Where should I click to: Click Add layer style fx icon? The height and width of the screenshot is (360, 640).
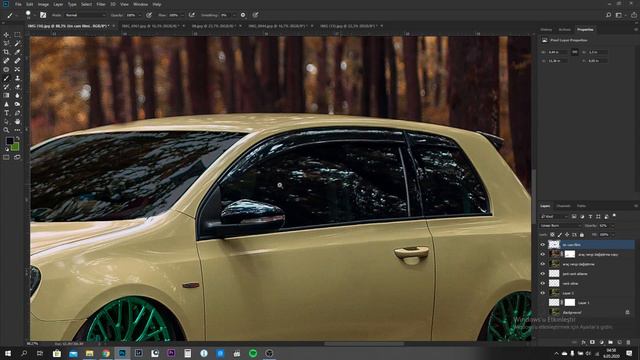click(x=584, y=342)
